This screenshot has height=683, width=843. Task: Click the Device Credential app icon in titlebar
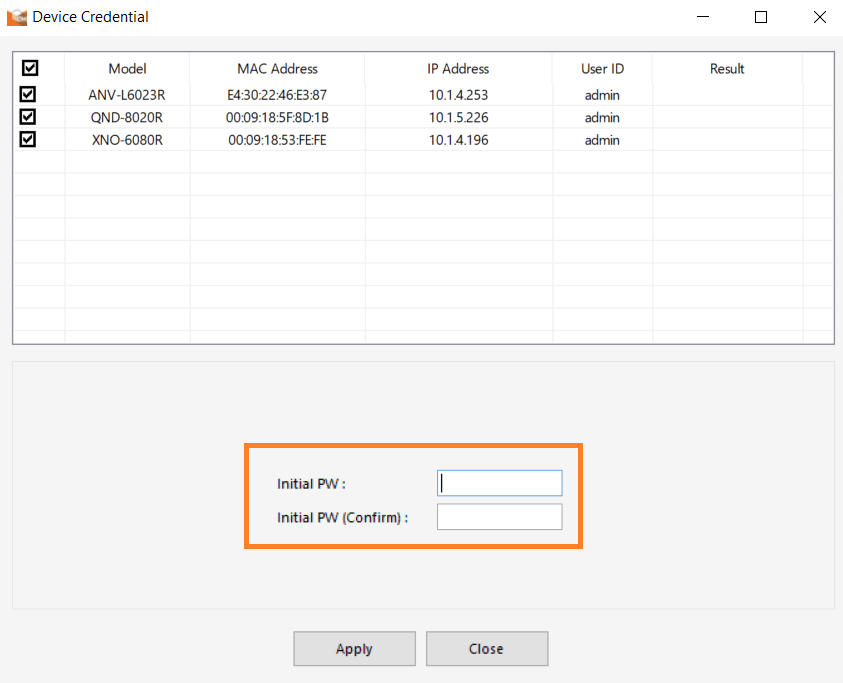14,16
